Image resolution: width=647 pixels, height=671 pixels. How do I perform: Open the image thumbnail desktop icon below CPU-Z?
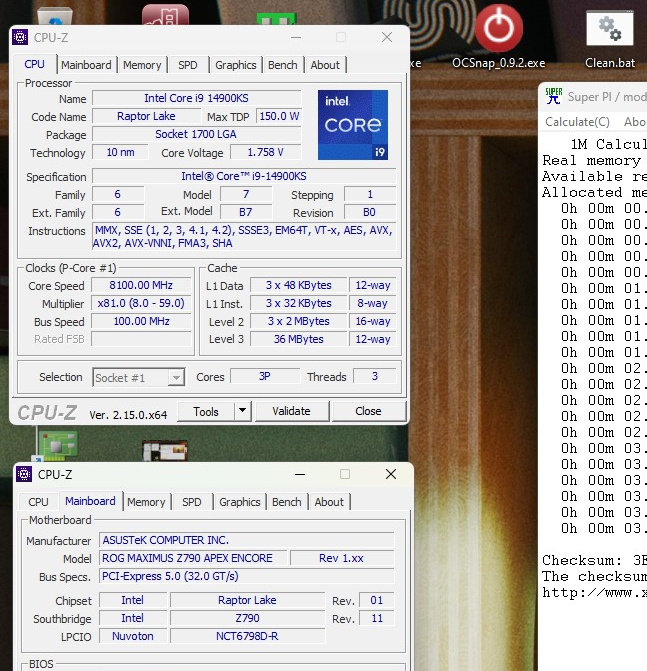165,451
